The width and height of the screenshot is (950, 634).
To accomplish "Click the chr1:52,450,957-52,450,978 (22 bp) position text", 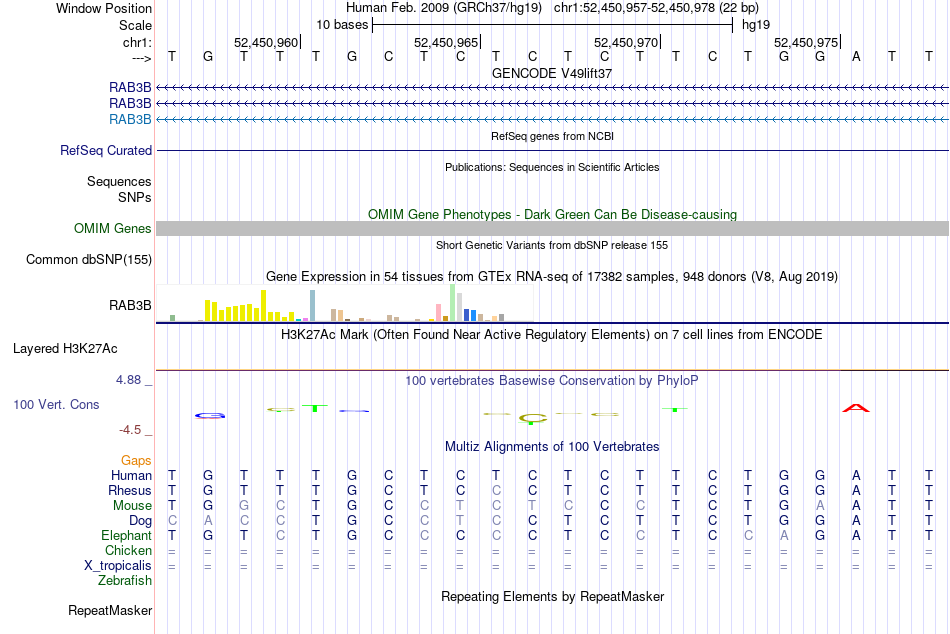I will pos(656,8).
